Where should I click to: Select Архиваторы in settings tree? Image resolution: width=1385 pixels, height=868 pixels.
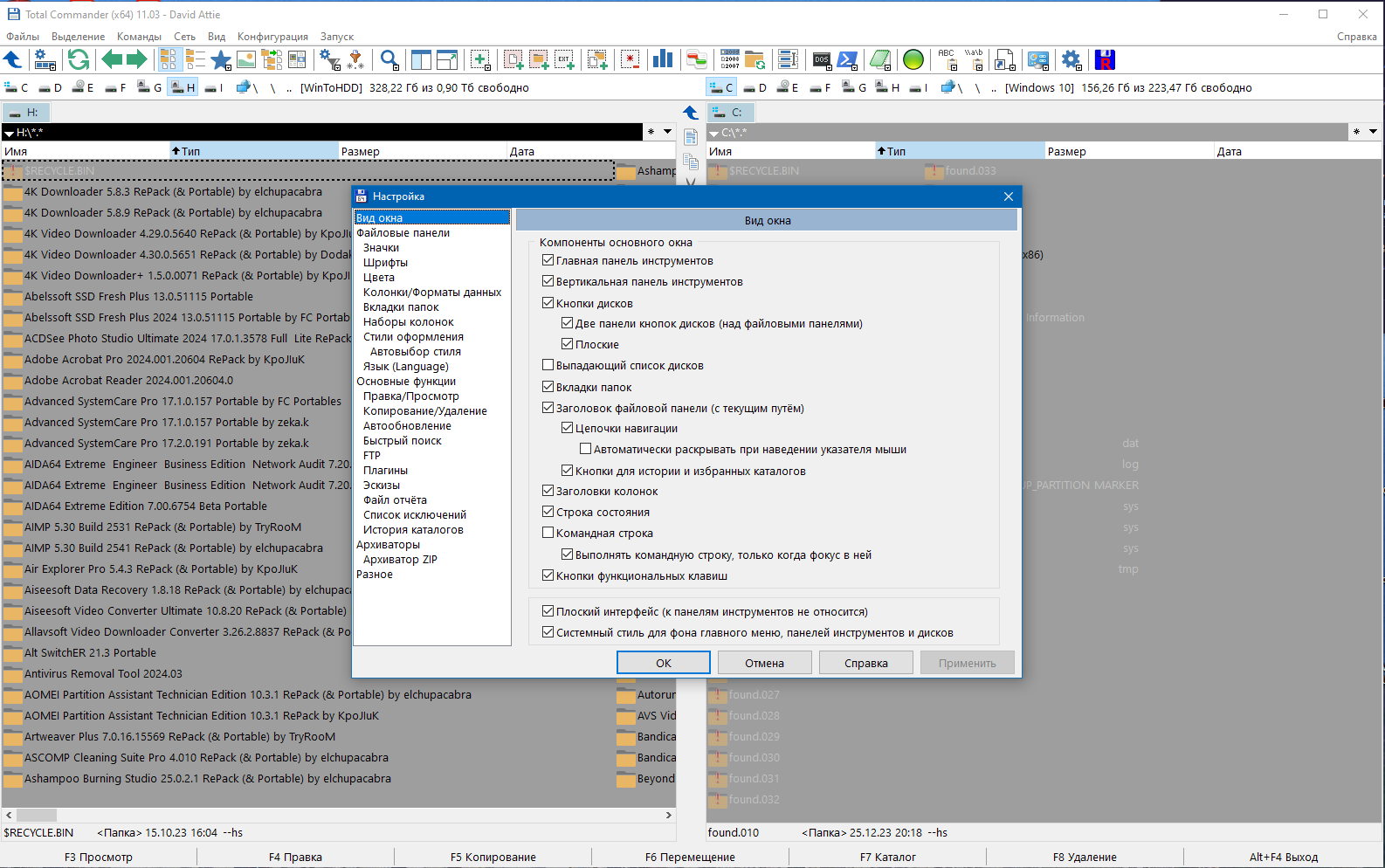pos(388,545)
